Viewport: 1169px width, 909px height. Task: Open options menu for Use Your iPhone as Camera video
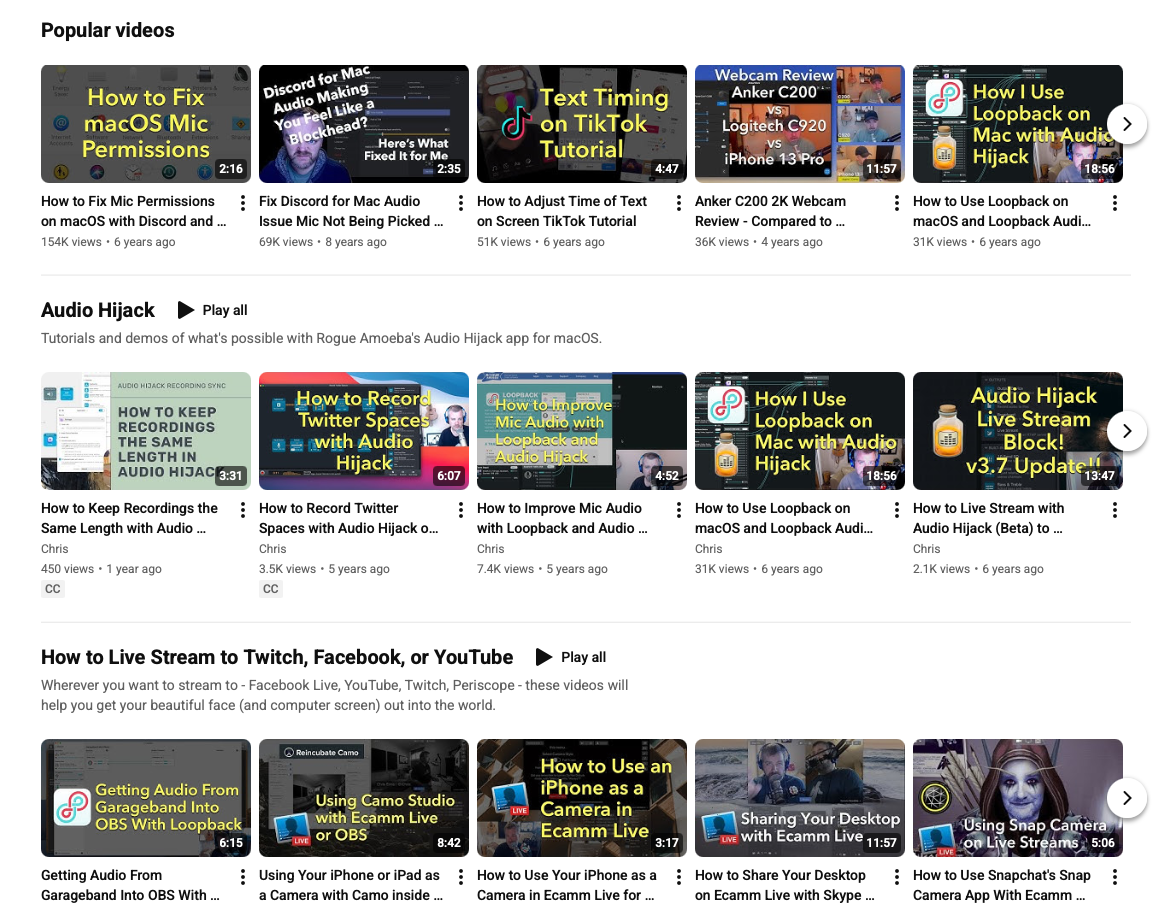(678, 877)
